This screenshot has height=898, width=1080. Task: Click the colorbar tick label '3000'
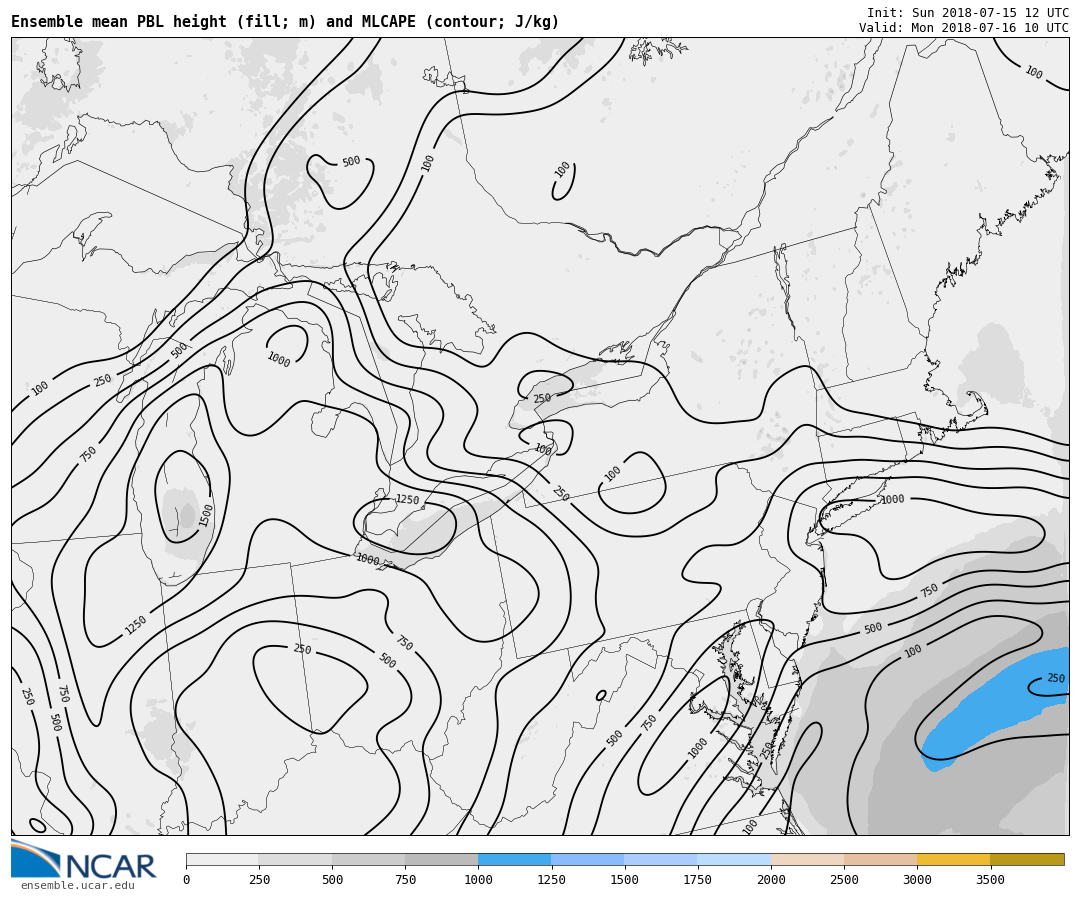(x=917, y=879)
